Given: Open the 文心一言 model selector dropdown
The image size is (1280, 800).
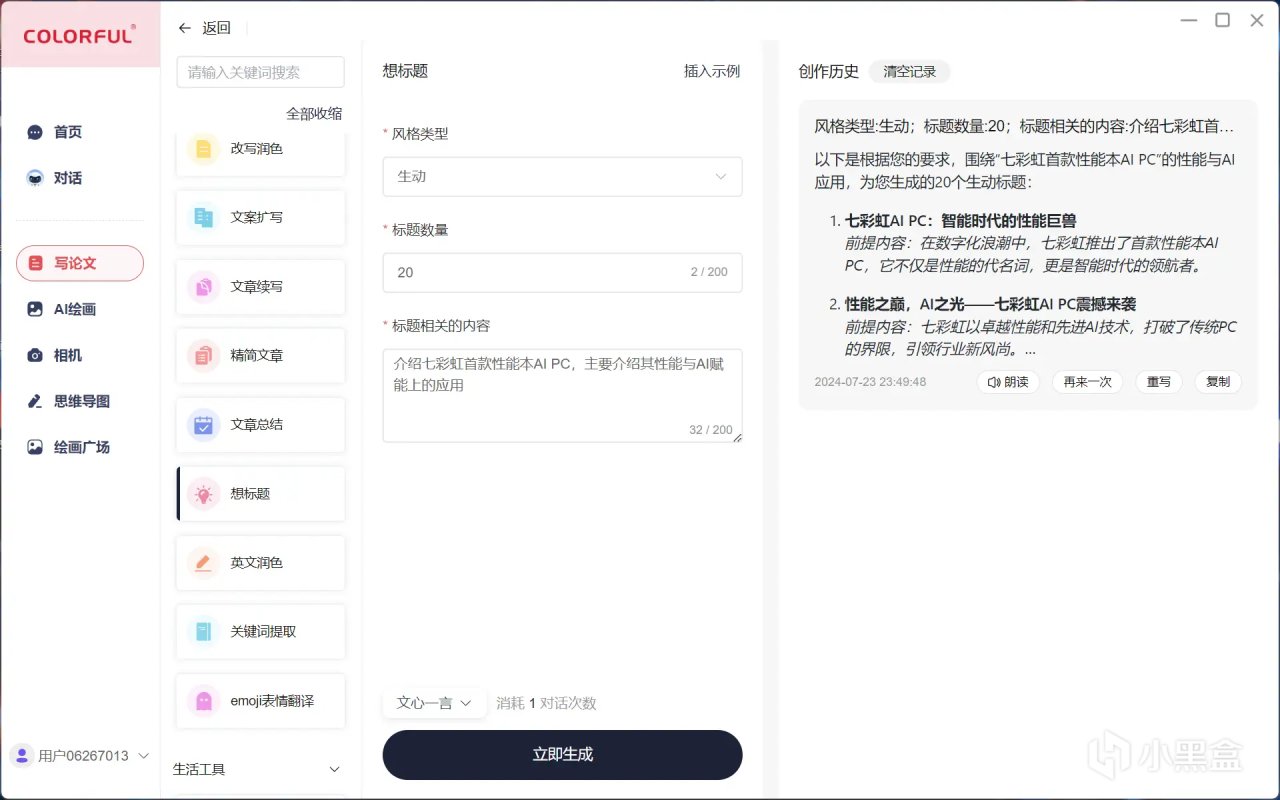Looking at the screenshot, I should pyautogui.click(x=434, y=703).
